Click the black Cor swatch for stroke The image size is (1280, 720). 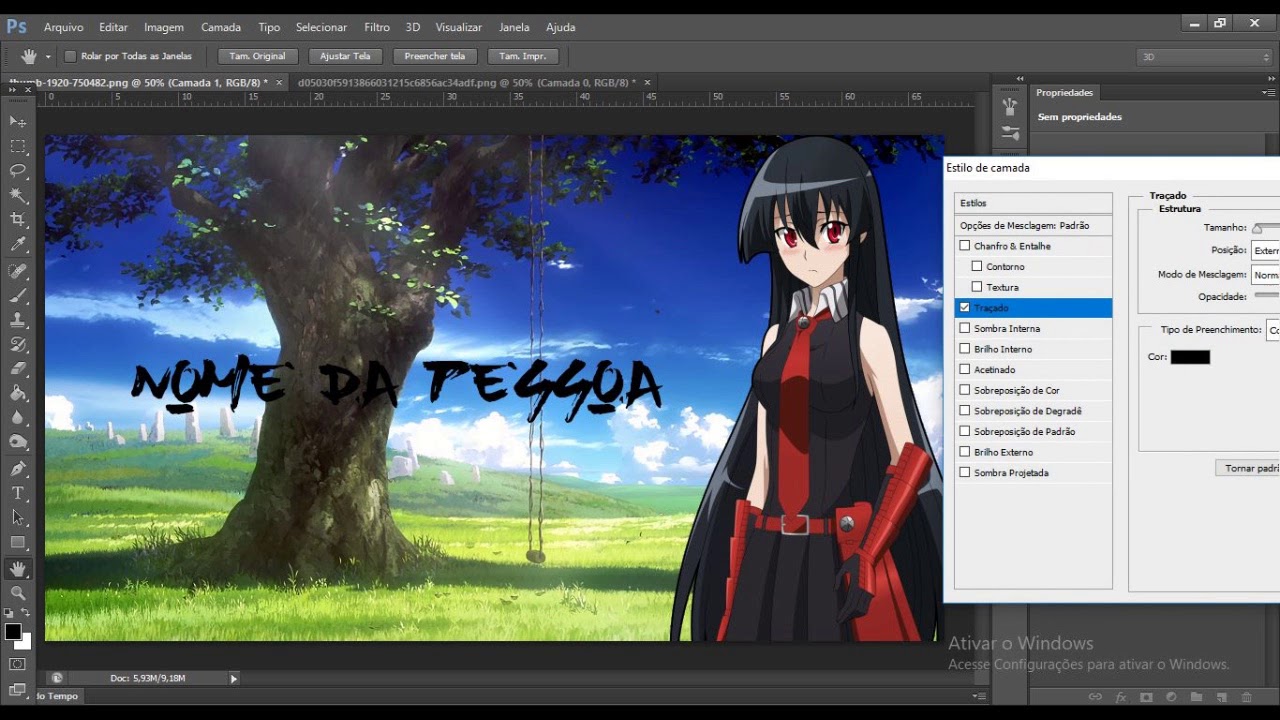1190,357
